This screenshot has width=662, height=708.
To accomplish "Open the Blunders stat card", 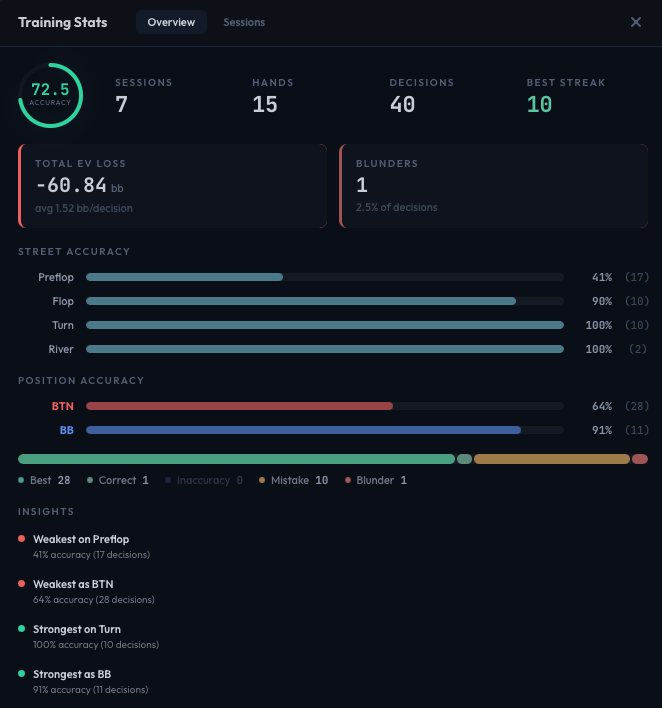I will (493, 186).
